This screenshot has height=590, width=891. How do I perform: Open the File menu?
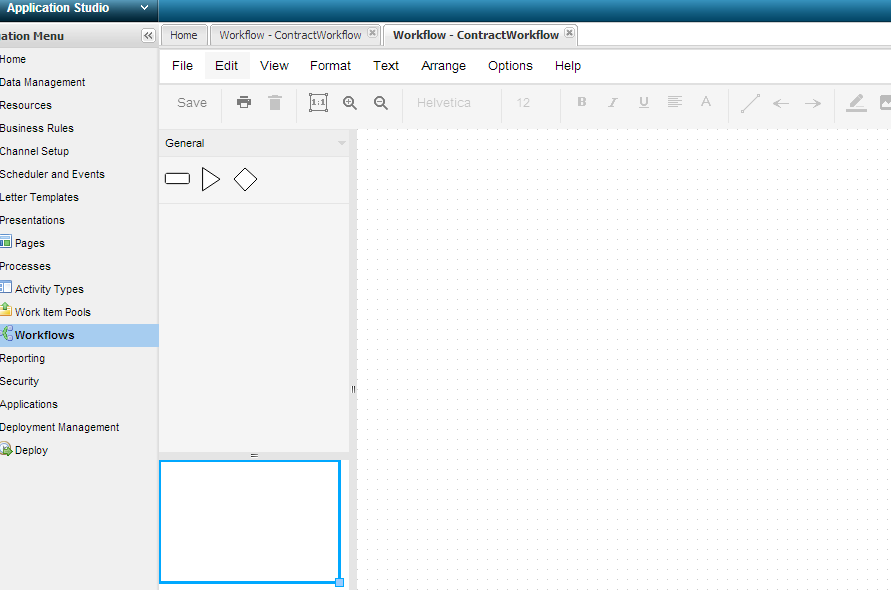[182, 66]
